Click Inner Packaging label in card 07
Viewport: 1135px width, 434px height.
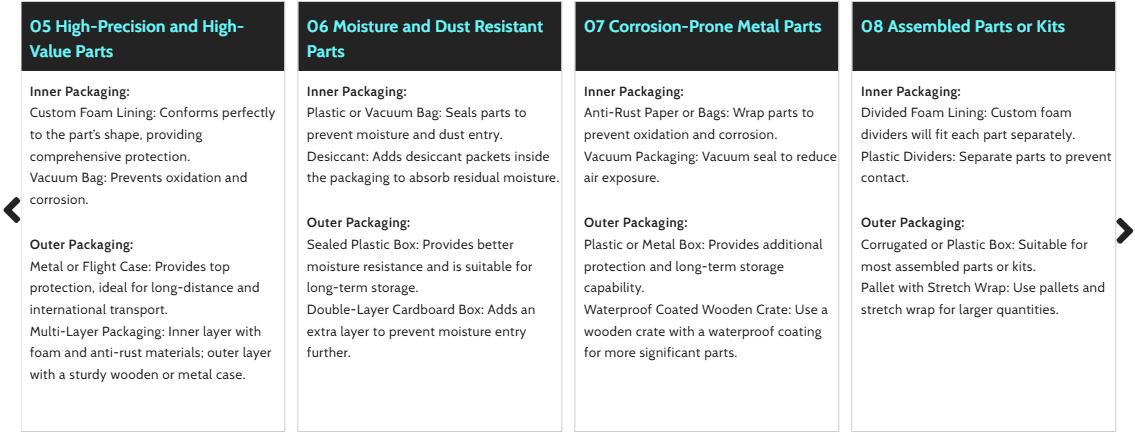pos(634,91)
